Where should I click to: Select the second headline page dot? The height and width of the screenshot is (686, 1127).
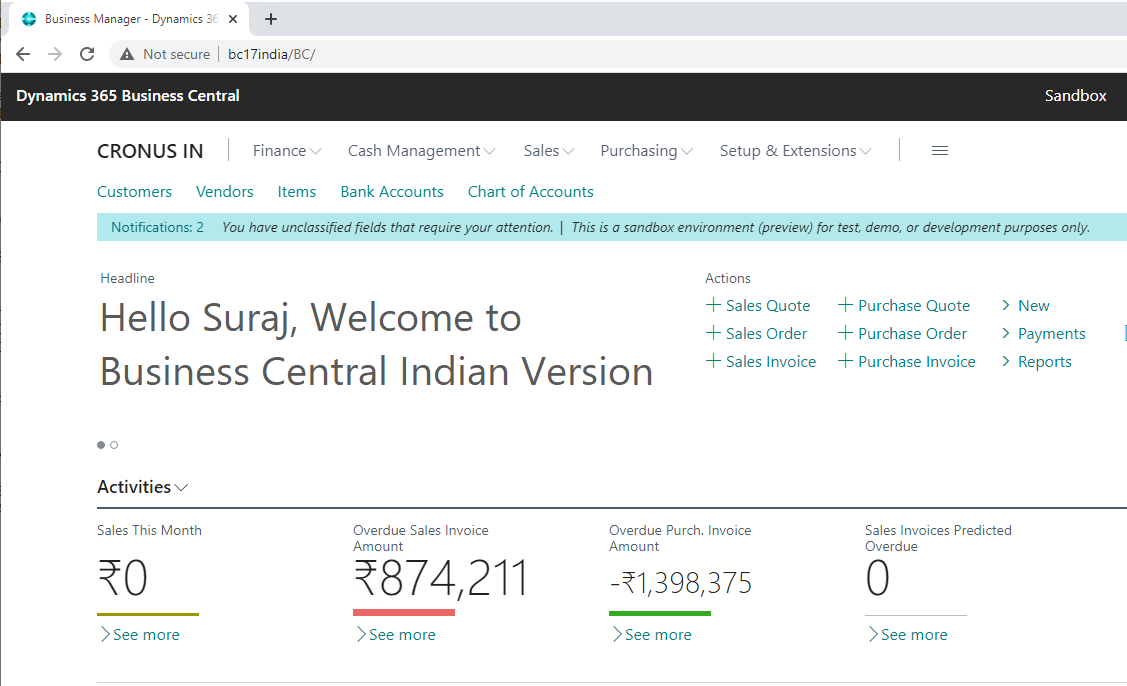[x=114, y=445]
